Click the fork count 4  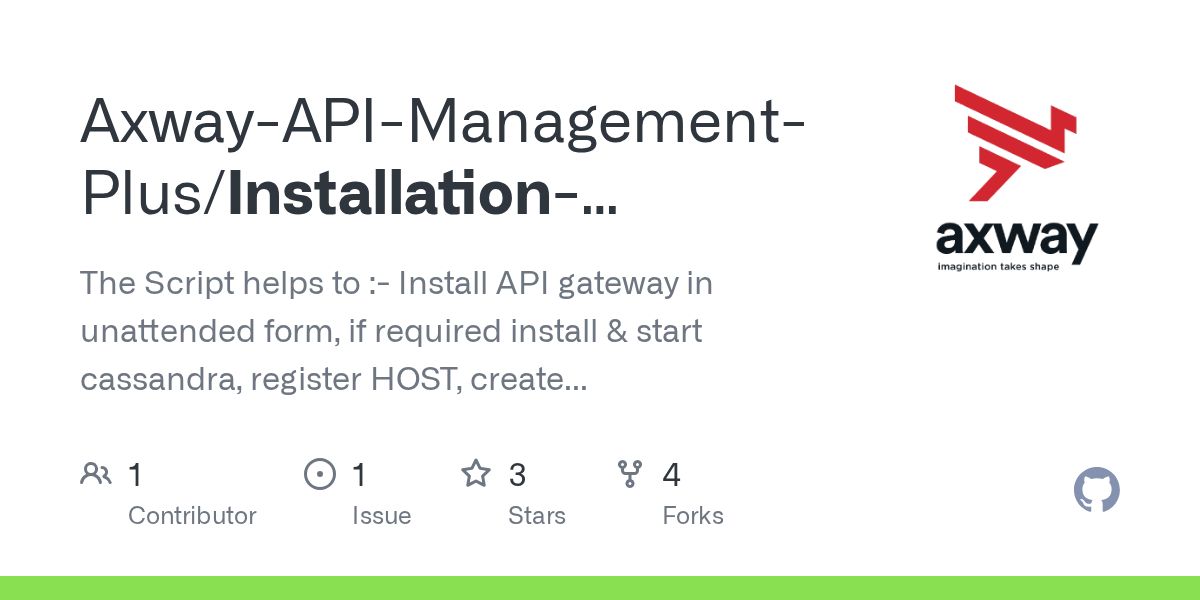pyautogui.click(x=671, y=474)
